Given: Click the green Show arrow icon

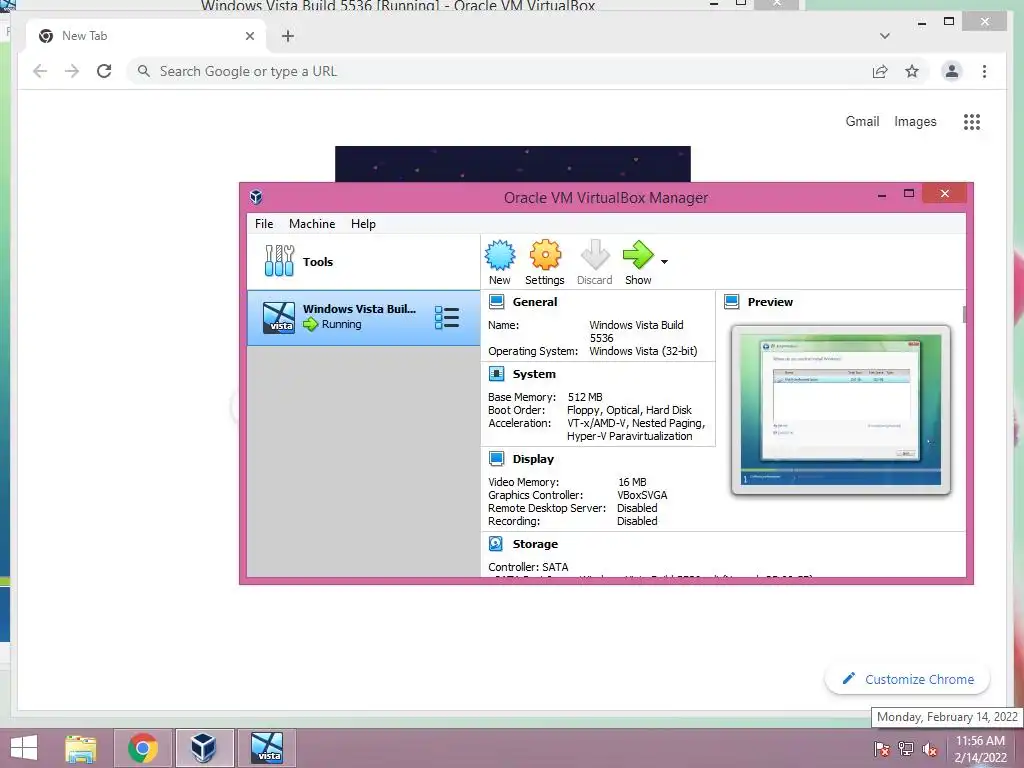Looking at the screenshot, I should (x=638, y=255).
